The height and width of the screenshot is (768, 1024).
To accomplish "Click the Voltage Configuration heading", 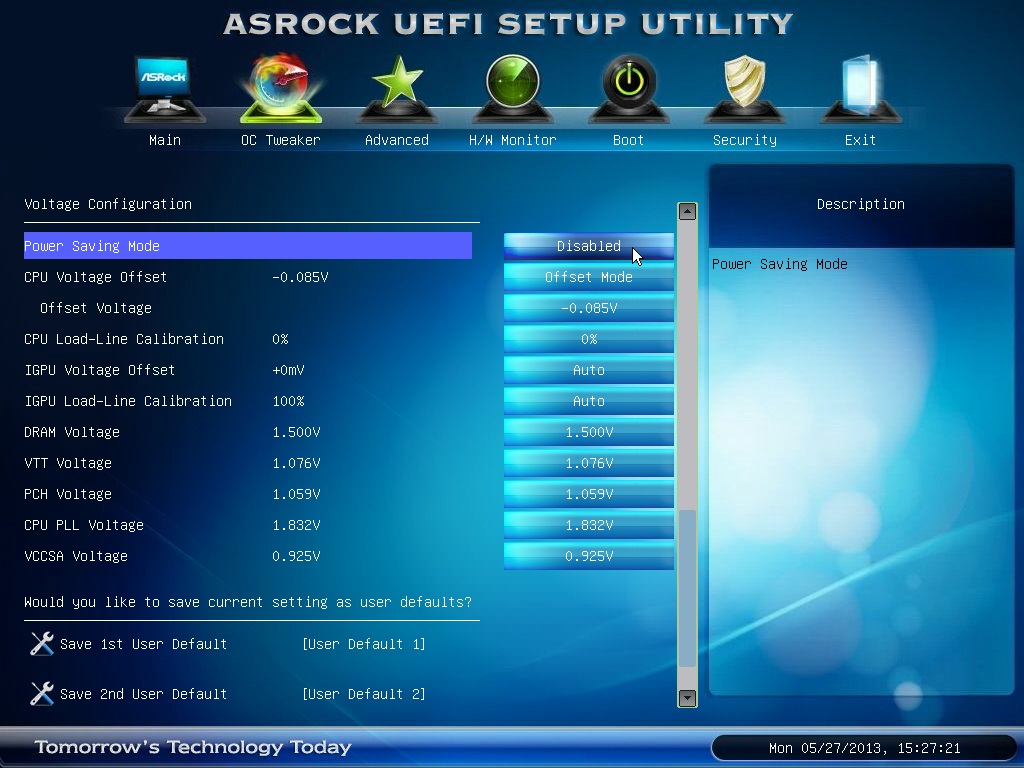I will click(x=108, y=204).
